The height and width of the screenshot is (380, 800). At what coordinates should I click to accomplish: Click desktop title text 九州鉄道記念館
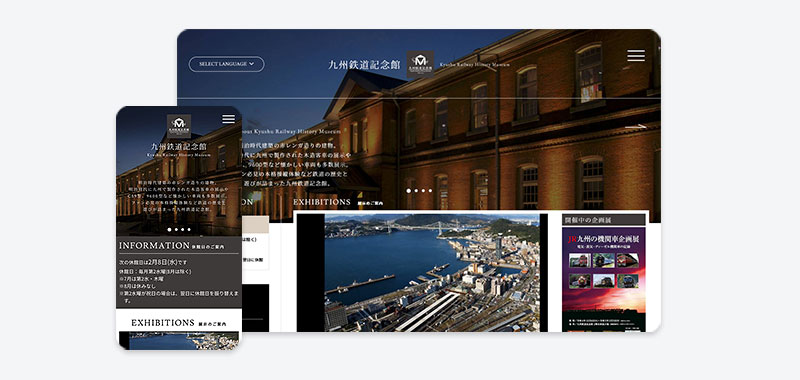tap(365, 65)
